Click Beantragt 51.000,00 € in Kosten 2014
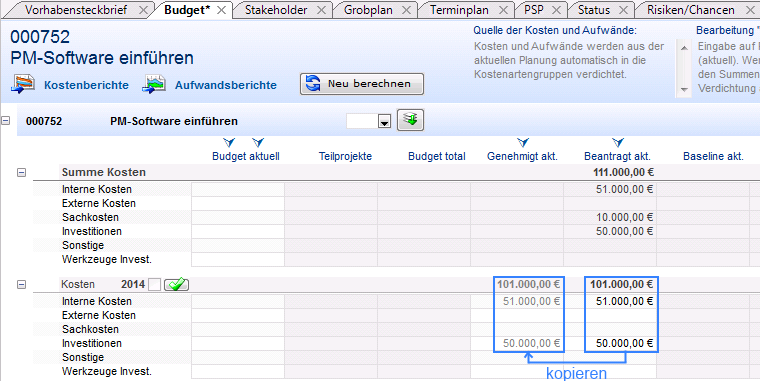This screenshot has height=381, width=760. click(625, 301)
